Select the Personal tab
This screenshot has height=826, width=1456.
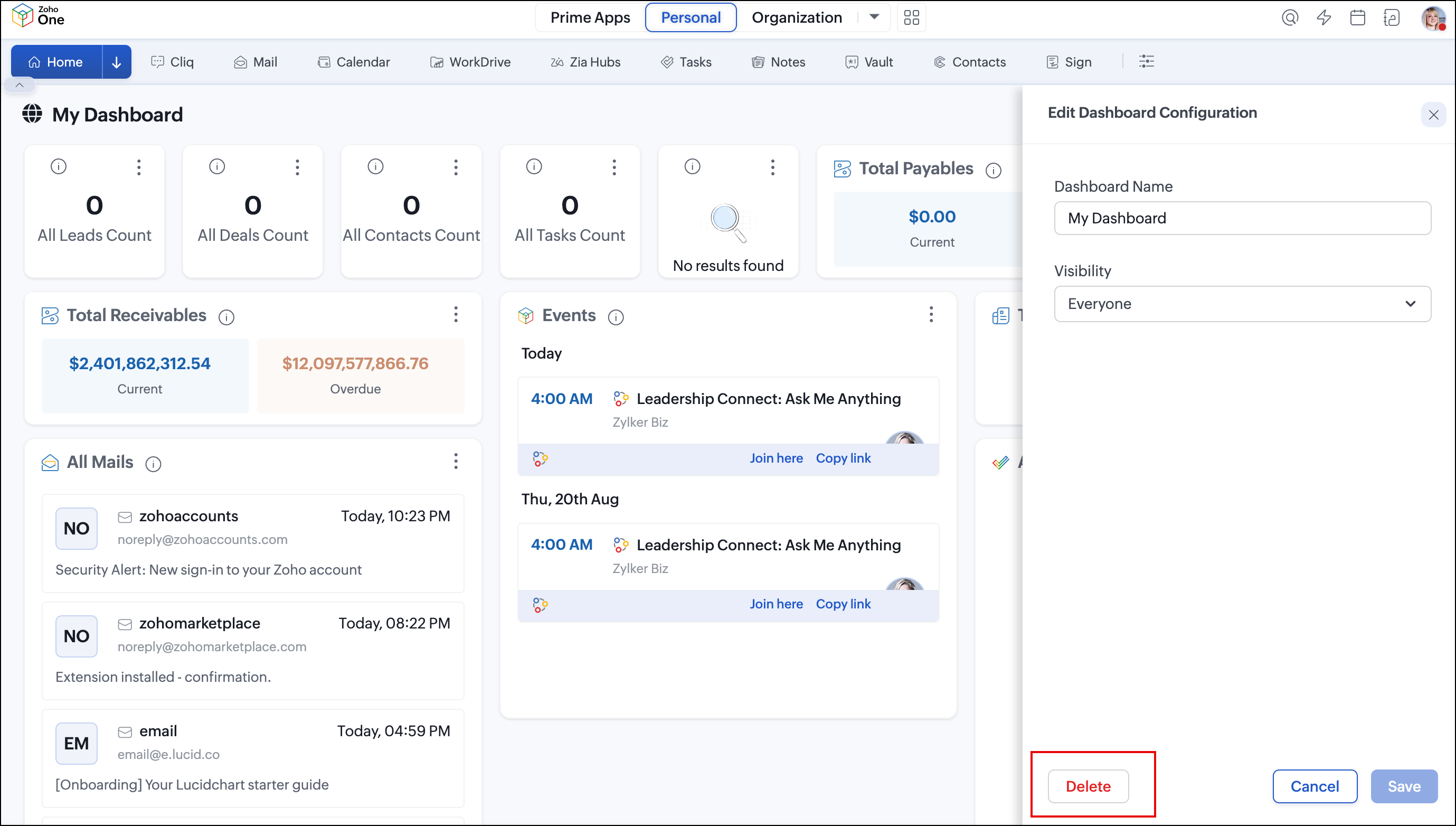(x=691, y=17)
